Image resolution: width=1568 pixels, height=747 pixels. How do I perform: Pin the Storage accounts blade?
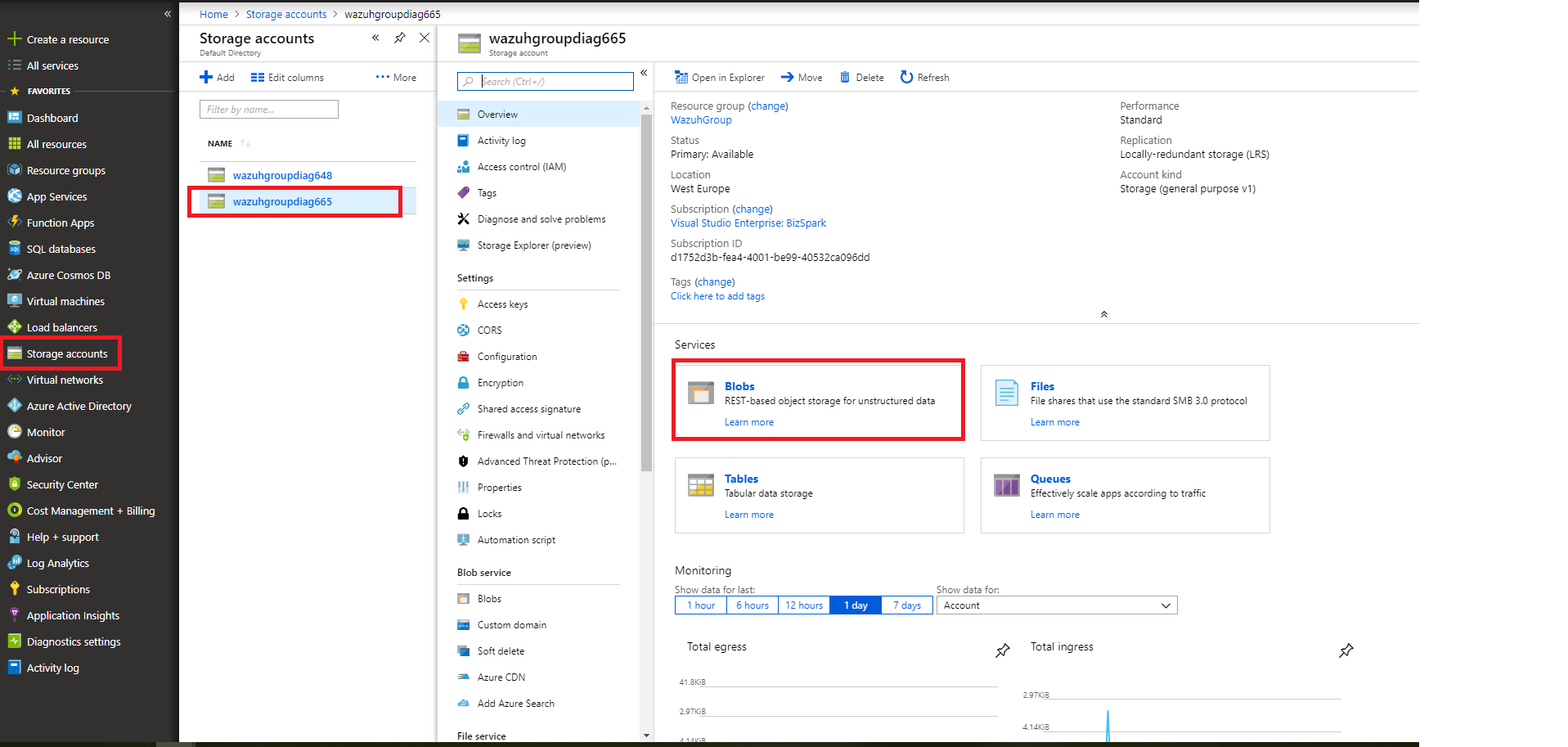pos(400,38)
